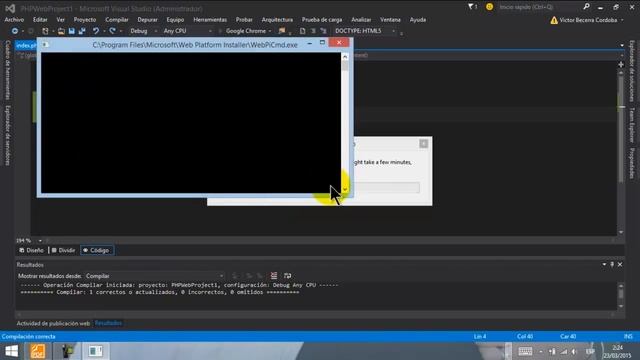Click the account warning triangle icon
This screenshot has height=360, width=640.
553,20
